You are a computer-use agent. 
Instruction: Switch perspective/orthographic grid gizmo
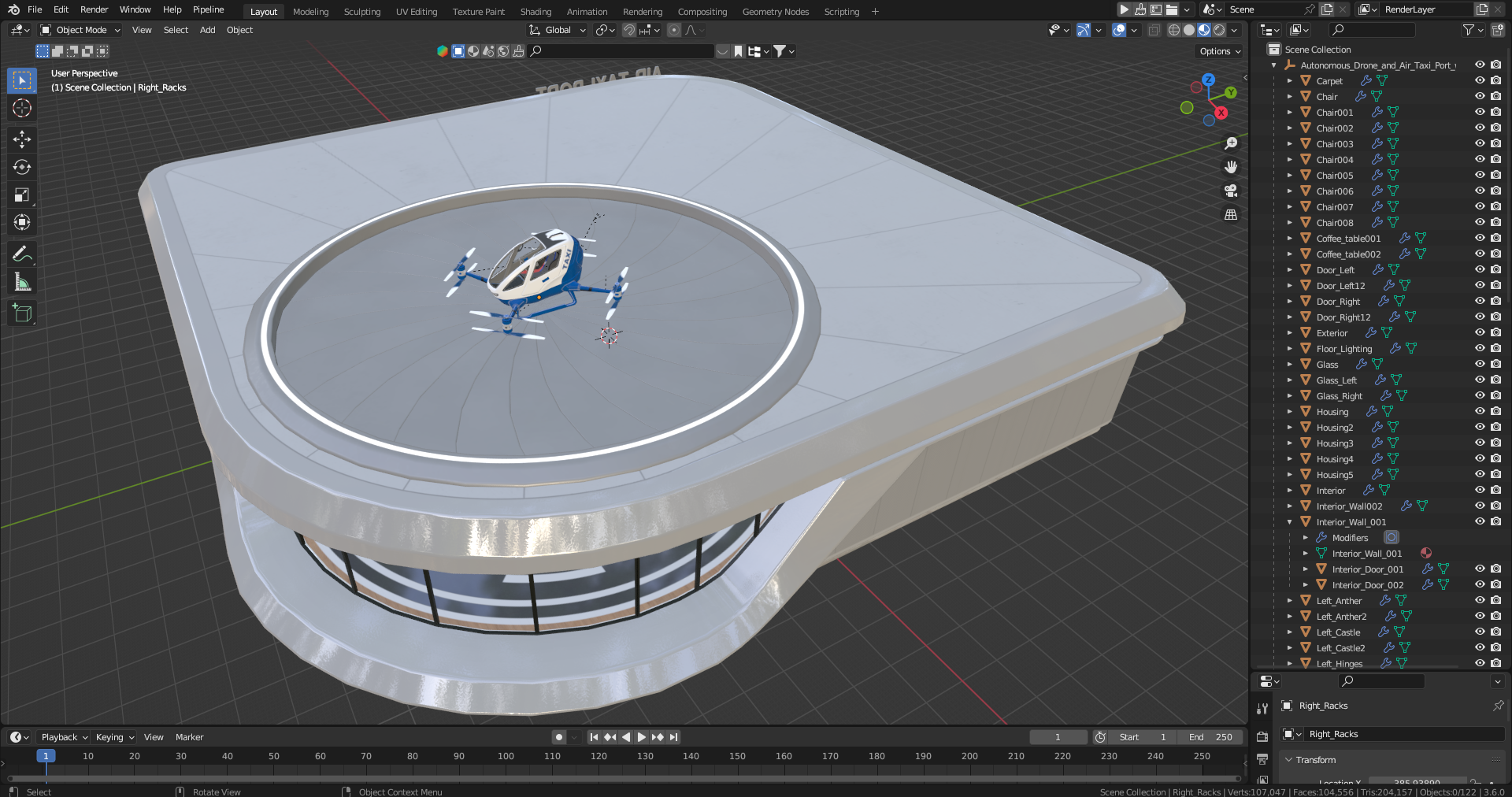[x=1231, y=214]
